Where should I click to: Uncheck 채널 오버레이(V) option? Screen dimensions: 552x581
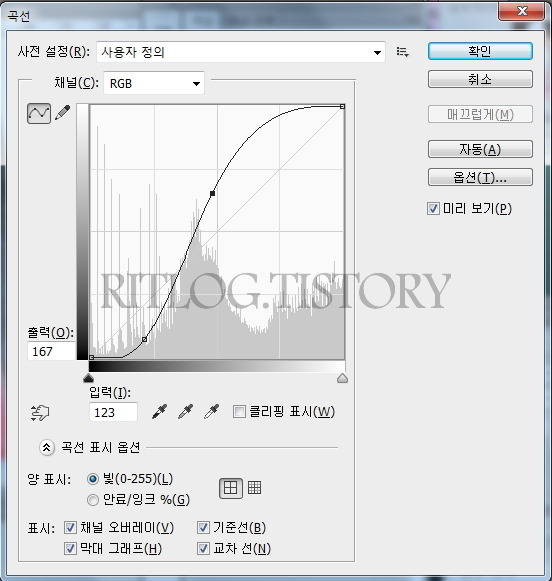click(70, 528)
